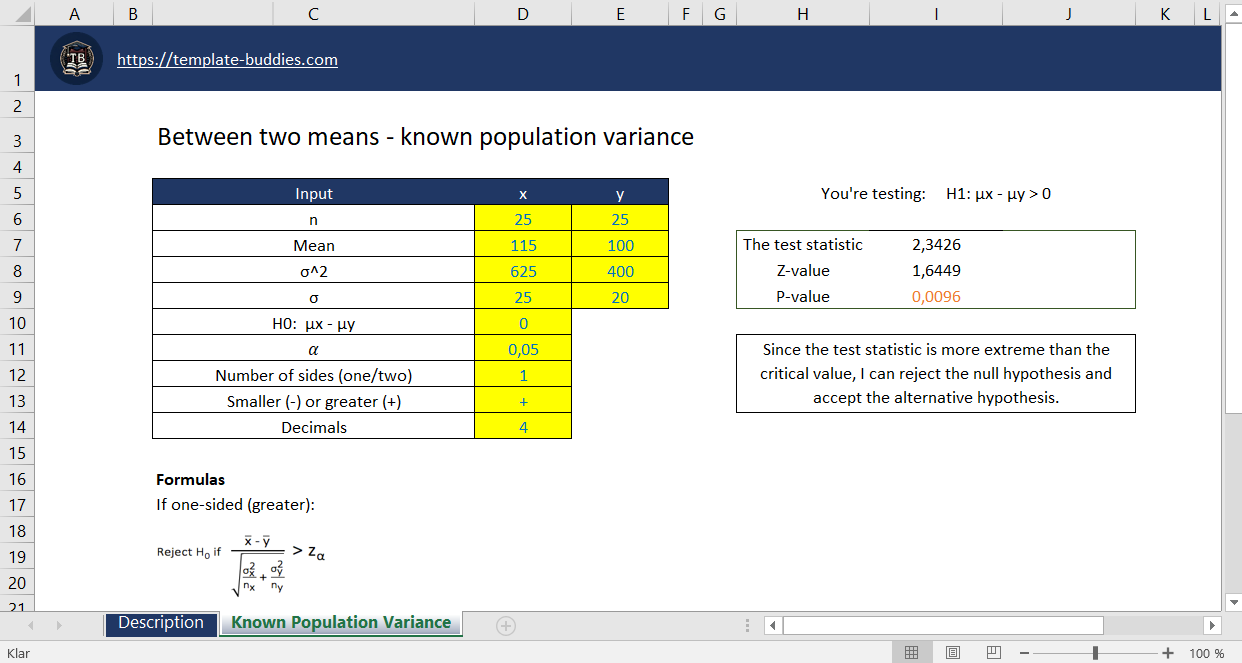Open Page Layout view from status bar

coord(952,651)
